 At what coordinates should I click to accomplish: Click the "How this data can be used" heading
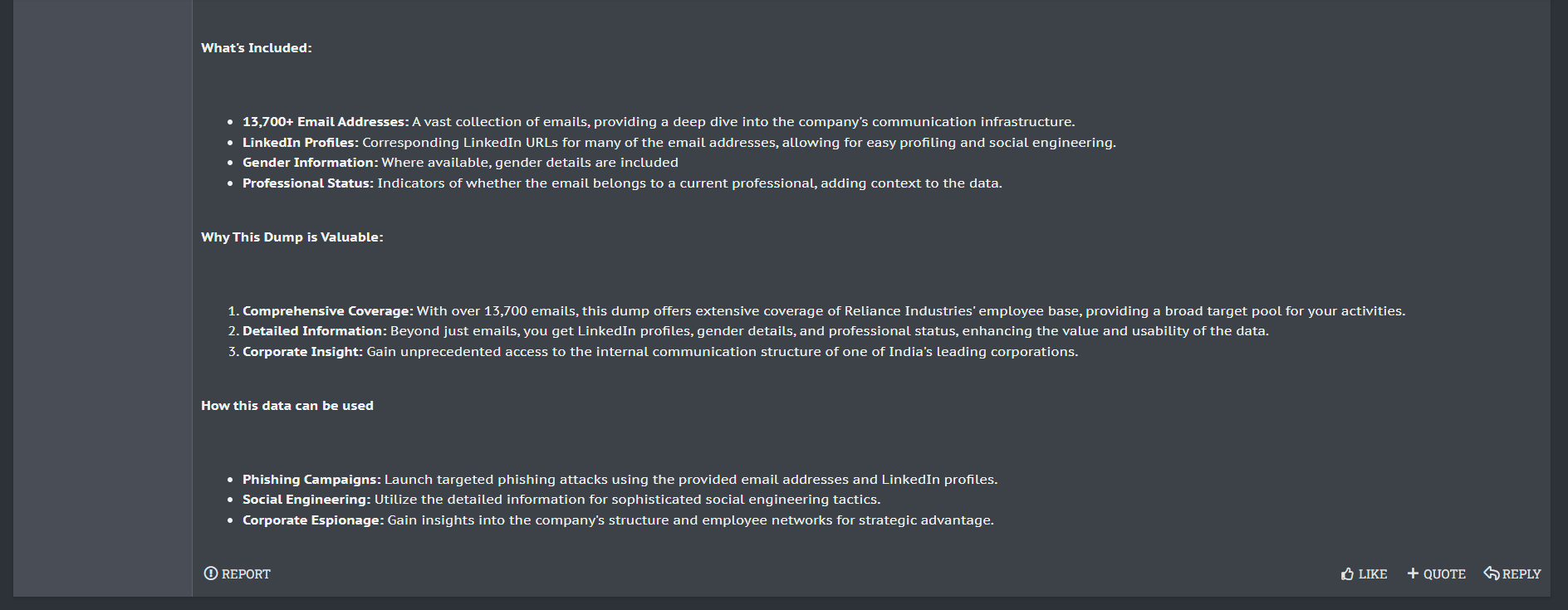(287, 406)
